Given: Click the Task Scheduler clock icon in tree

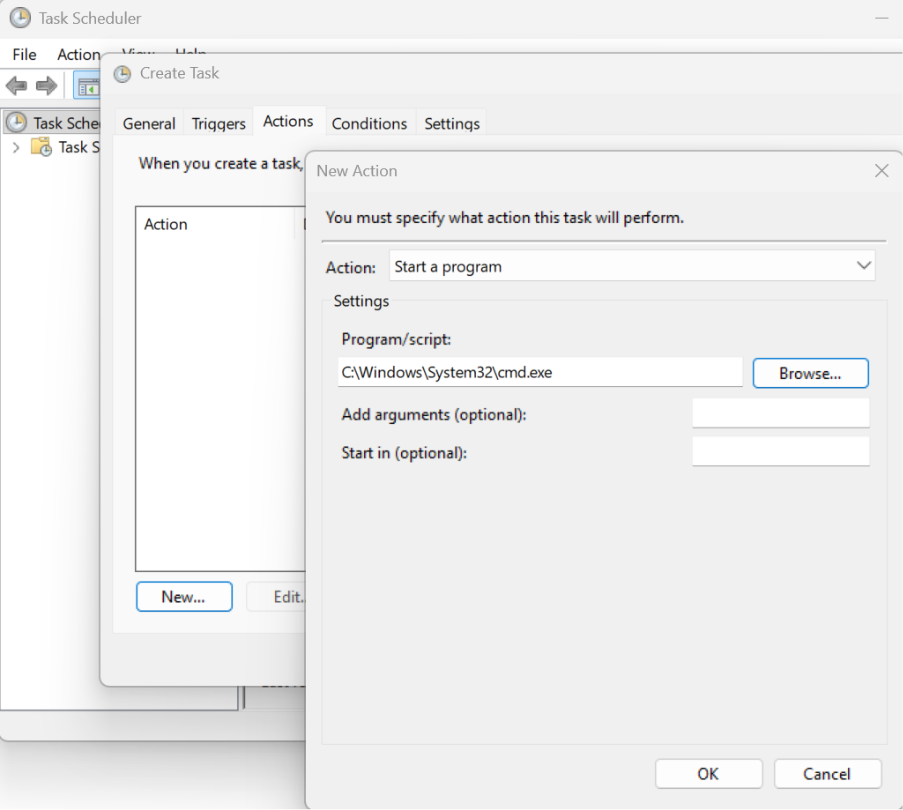Looking at the screenshot, I should point(16,122).
